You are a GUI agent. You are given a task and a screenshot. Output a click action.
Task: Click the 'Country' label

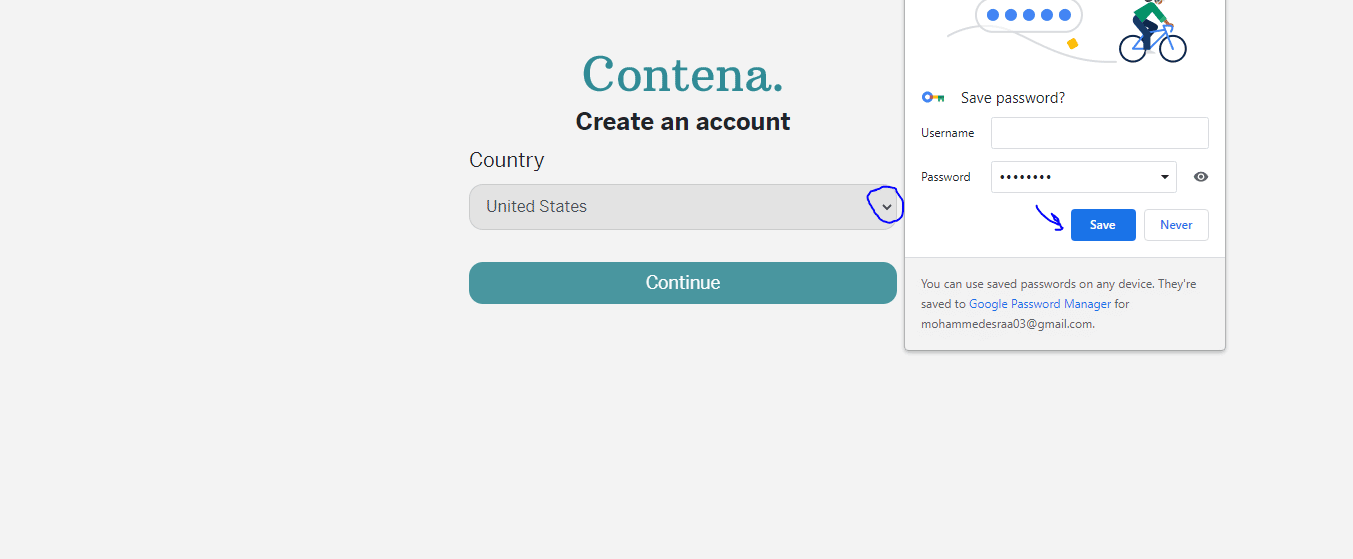[x=507, y=160]
